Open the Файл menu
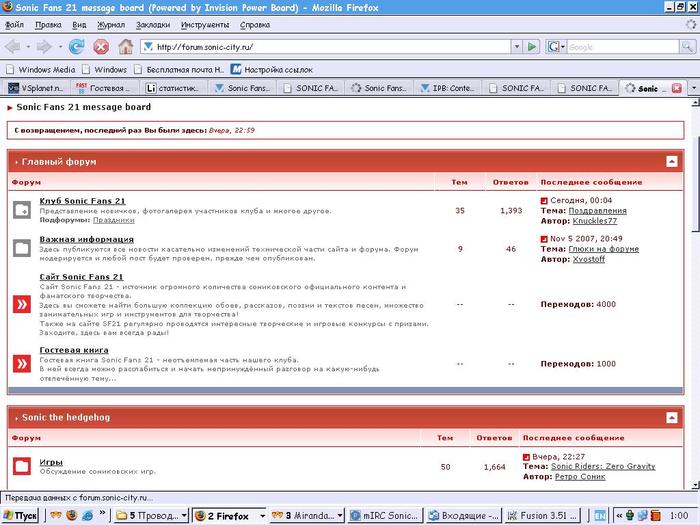Viewport: 700px width, 525px height. [14, 25]
